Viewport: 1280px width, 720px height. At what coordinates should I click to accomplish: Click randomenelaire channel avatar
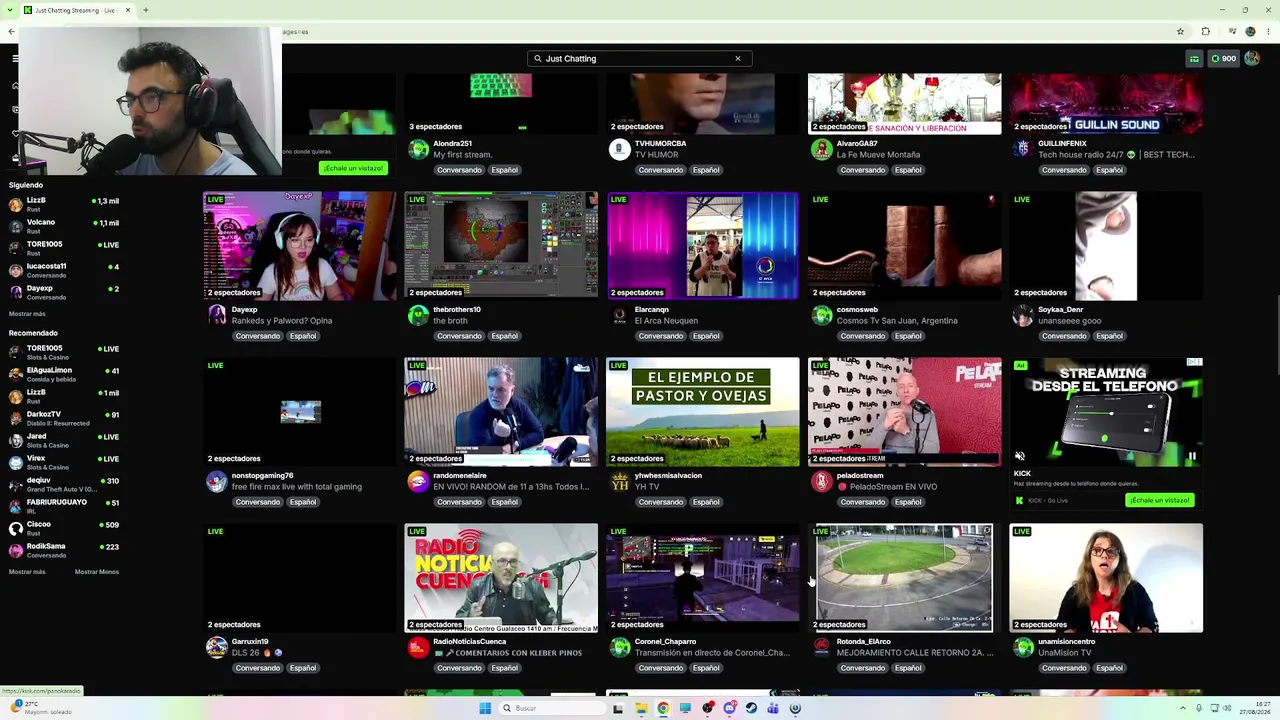(418, 481)
